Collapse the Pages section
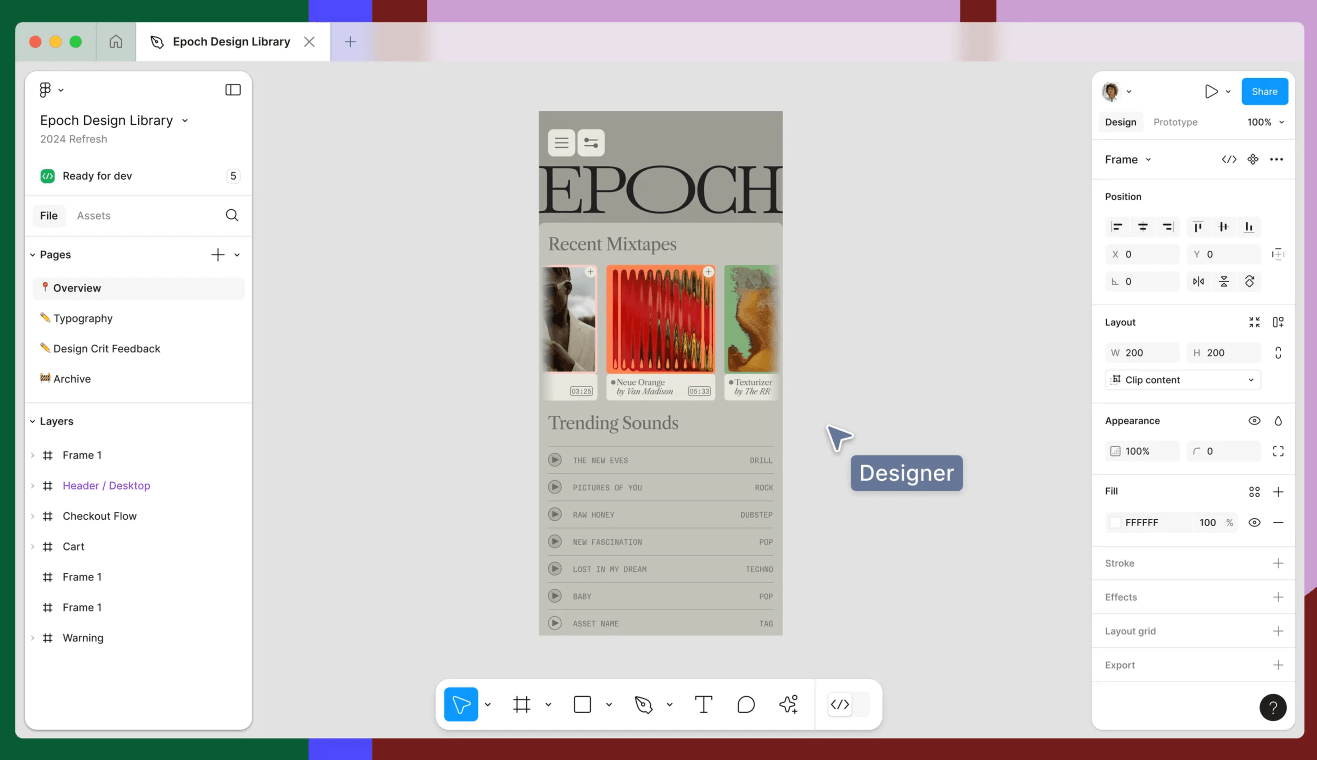This screenshot has height=760, width=1317. 32,255
